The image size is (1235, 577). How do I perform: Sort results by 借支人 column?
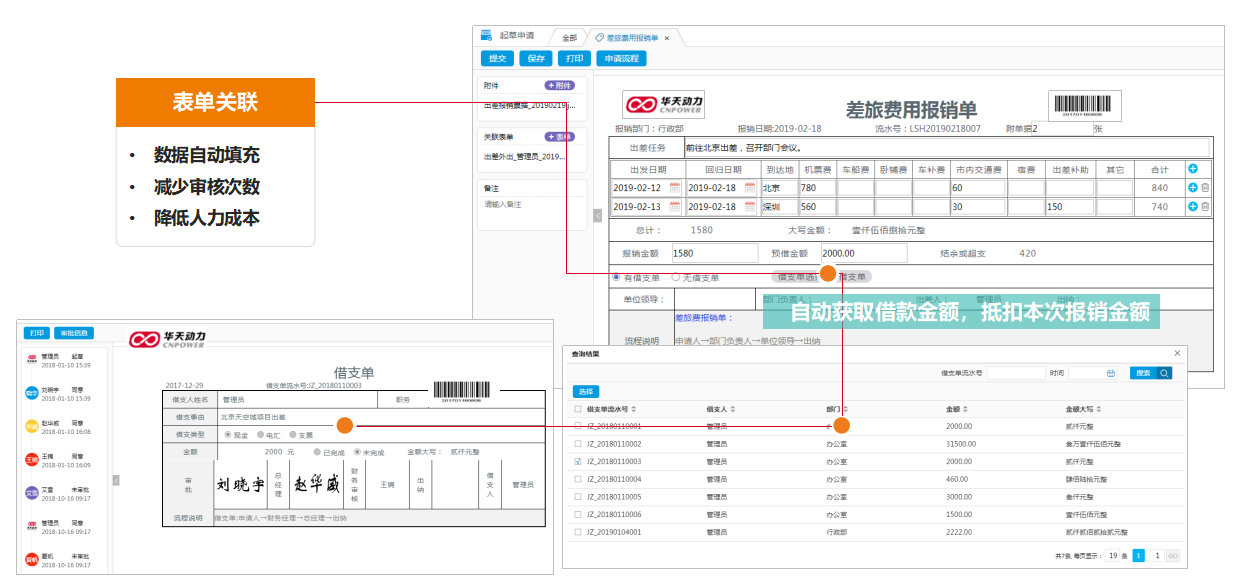[731, 409]
